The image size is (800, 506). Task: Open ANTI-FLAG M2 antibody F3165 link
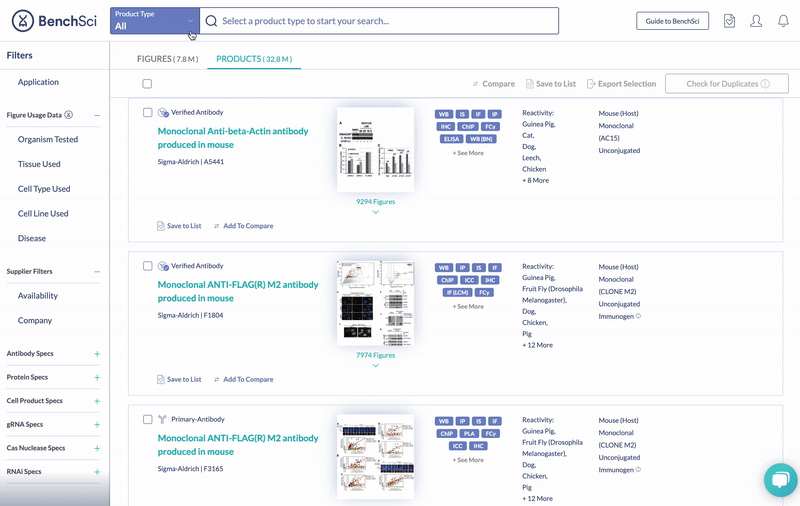(238, 445)
